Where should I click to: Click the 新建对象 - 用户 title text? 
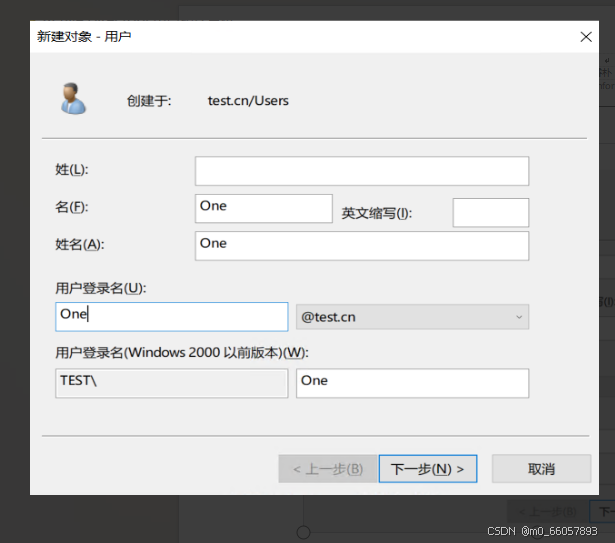pyautogui.click(x=84, y=36)
